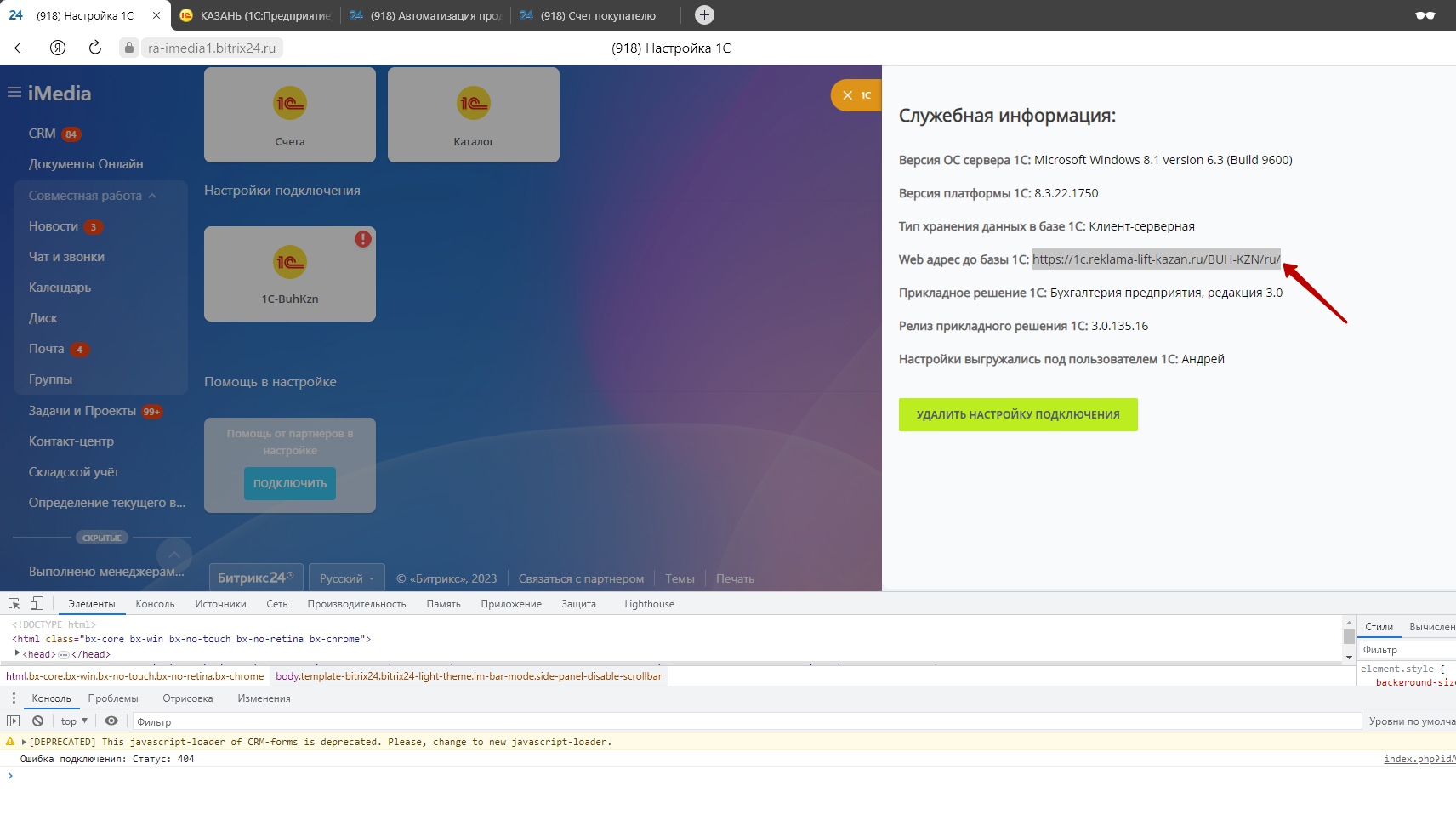
Task: Open the Русский language dropdown
Action: pos(346,578)
